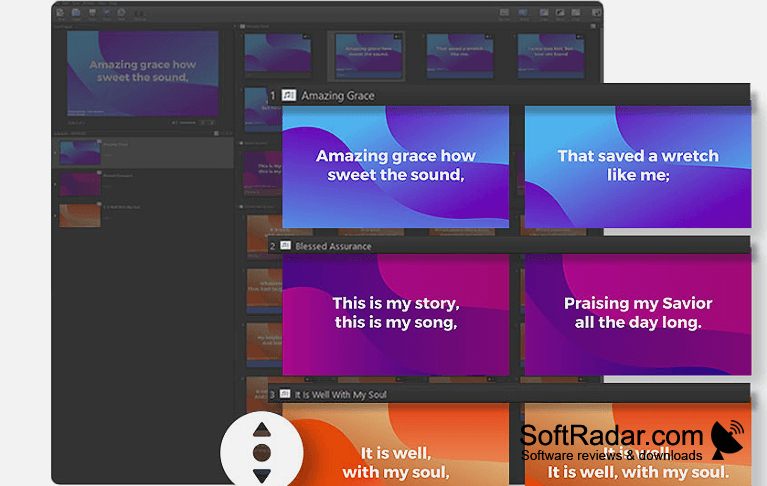Click the first icon in the top-left toolbar

(x=61, y=13)
